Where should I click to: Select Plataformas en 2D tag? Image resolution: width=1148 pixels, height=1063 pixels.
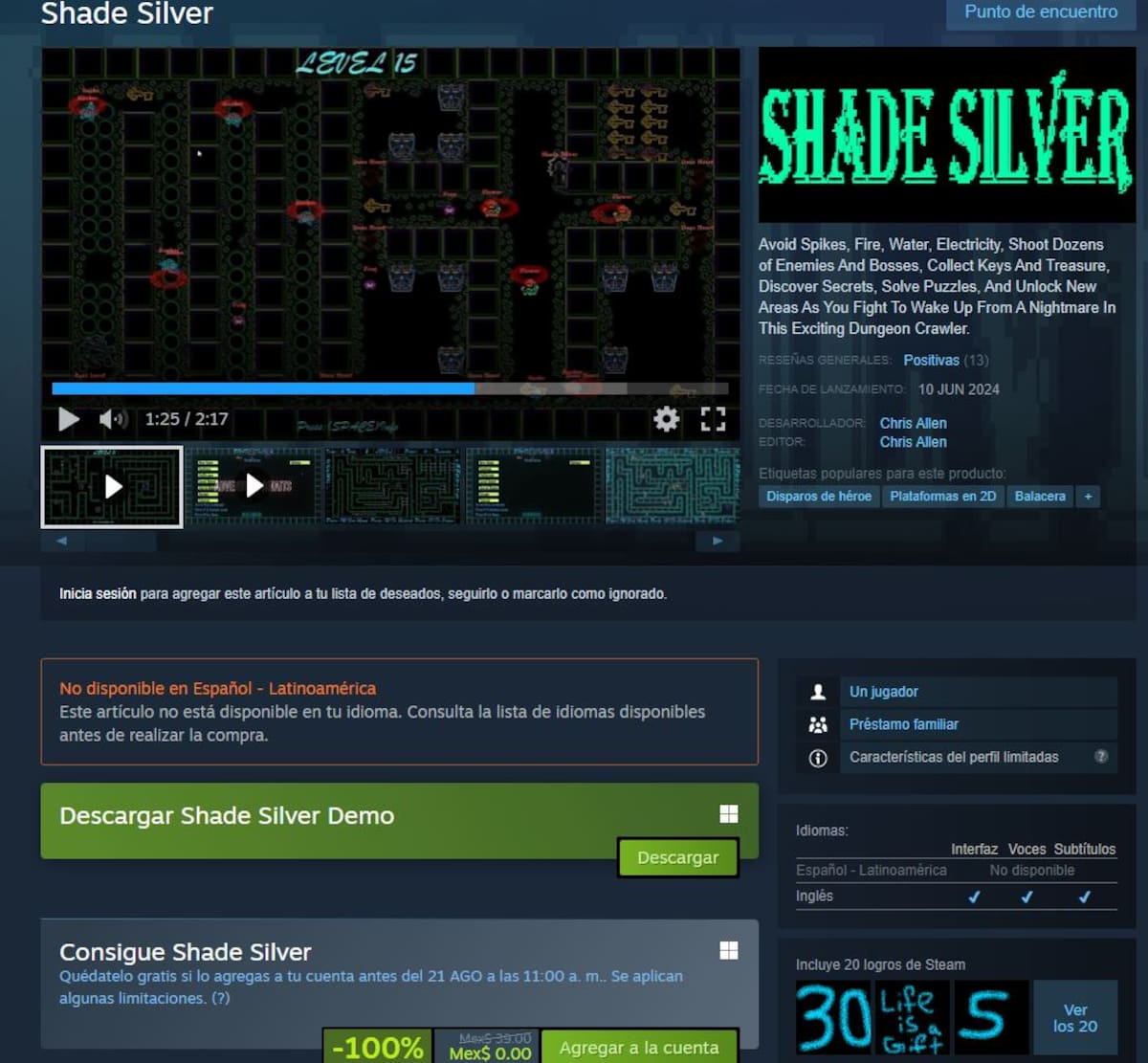pos(942,497)
